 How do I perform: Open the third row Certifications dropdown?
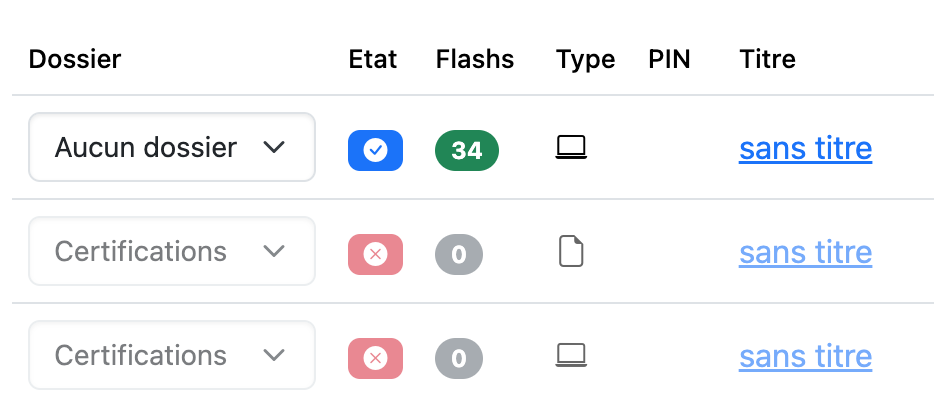[x=171, y=355]
